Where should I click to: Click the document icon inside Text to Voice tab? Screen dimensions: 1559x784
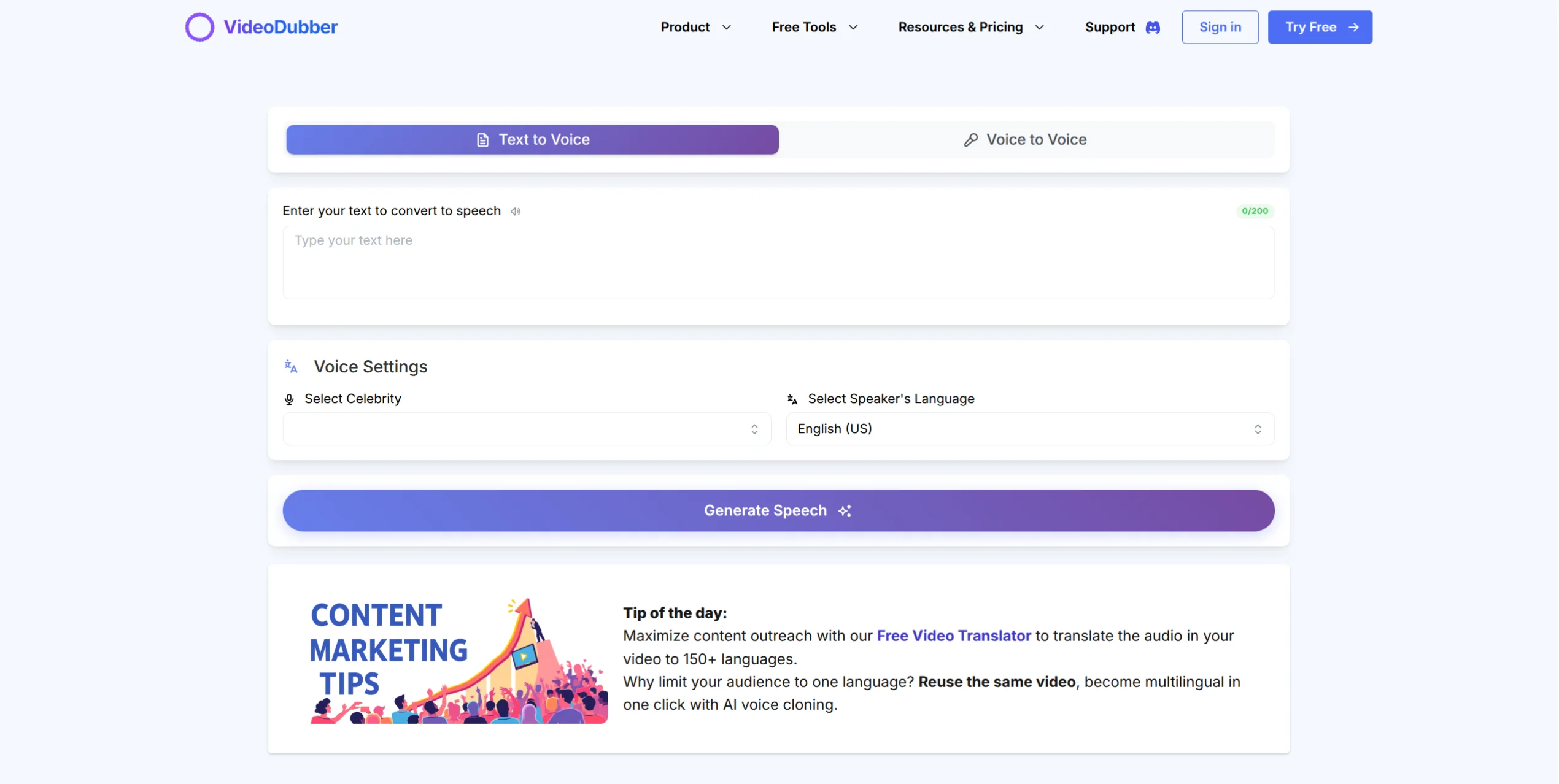pos(482,139)
